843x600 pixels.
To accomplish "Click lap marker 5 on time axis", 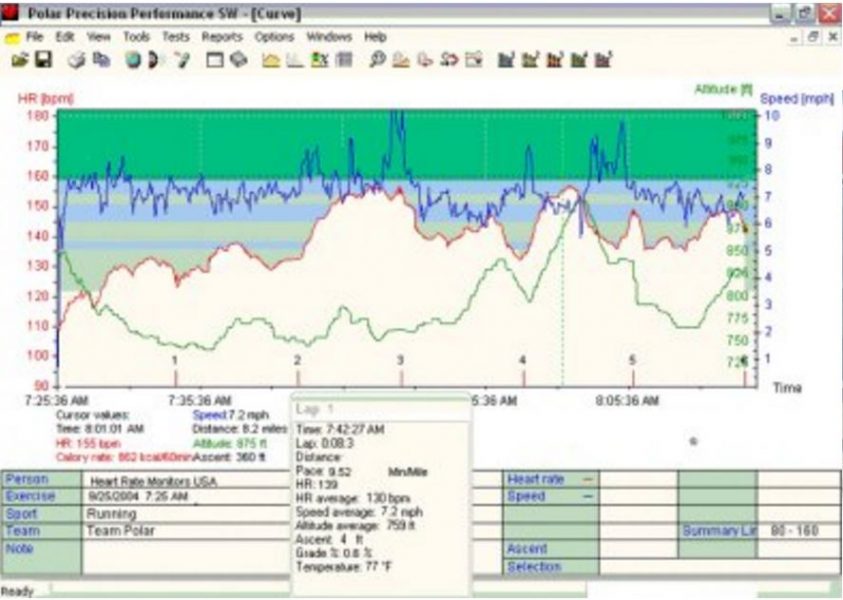I will tap(632, 360).
